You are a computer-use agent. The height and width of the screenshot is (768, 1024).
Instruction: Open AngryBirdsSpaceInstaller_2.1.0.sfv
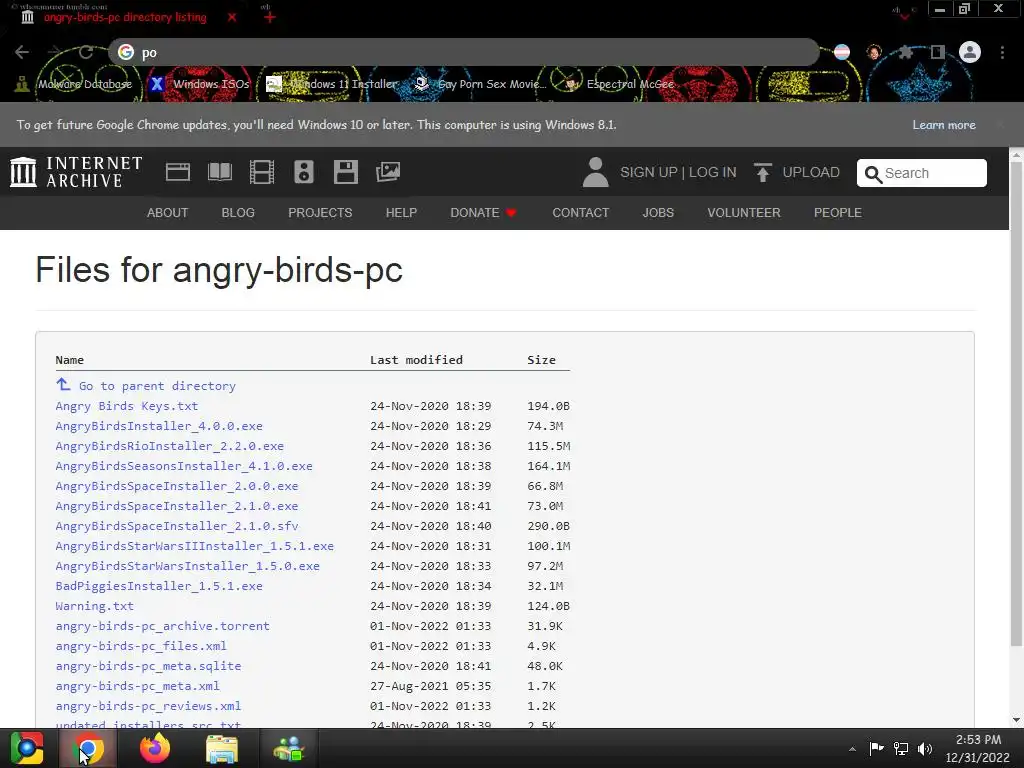click(177, 526)
